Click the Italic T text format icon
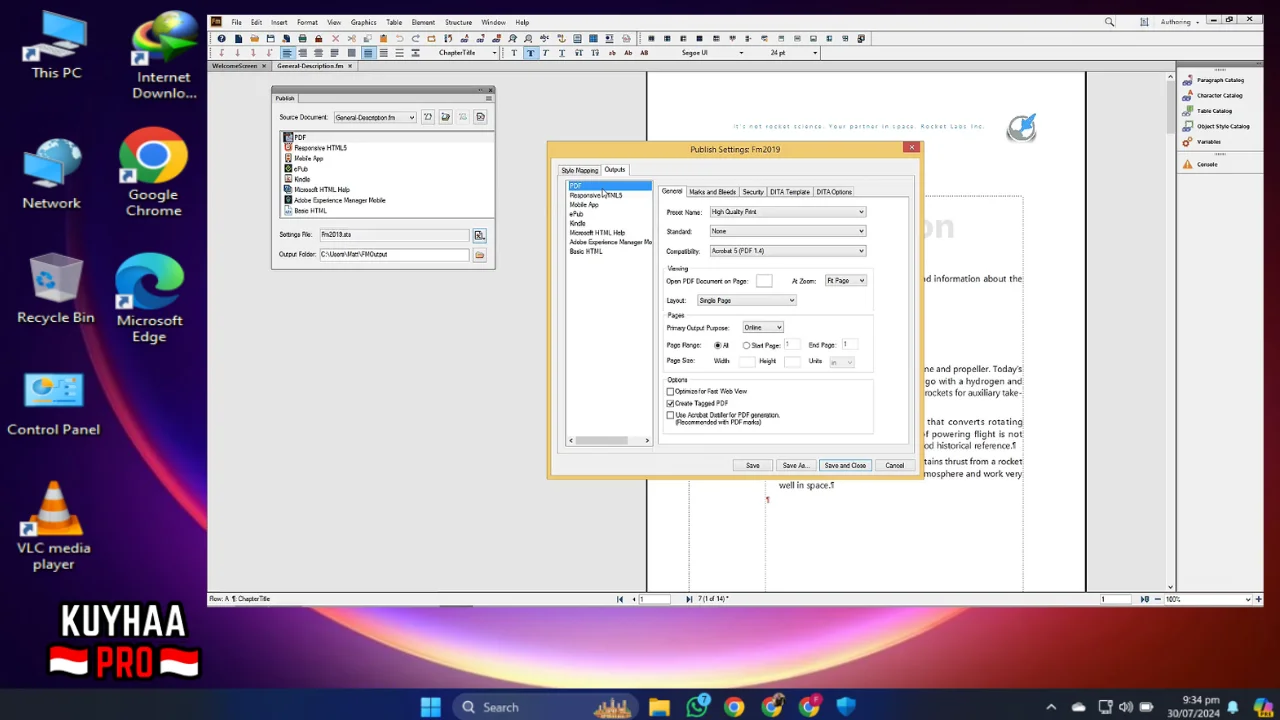 tap(546, 53)
